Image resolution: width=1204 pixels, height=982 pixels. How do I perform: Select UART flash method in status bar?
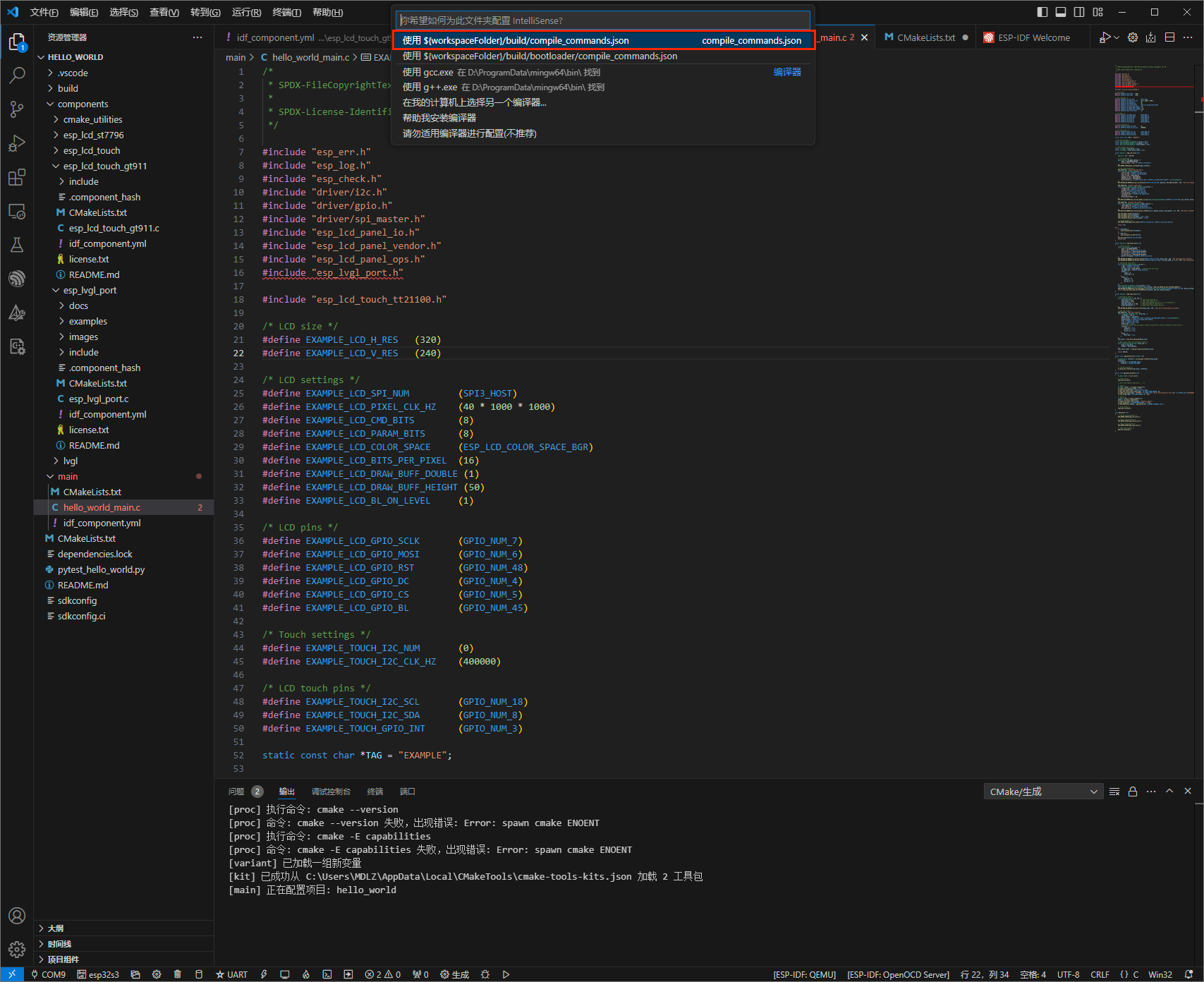pos(232,974)
